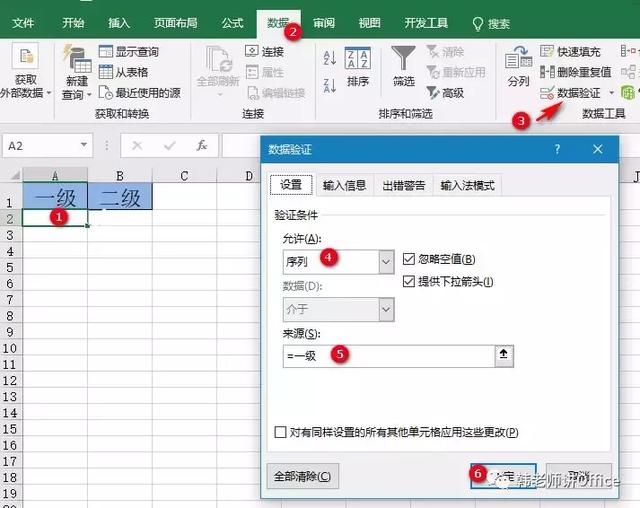The image size is (640, 508).
Task: Switch to the 视图 ribbon tab
Action: point(369,23)
